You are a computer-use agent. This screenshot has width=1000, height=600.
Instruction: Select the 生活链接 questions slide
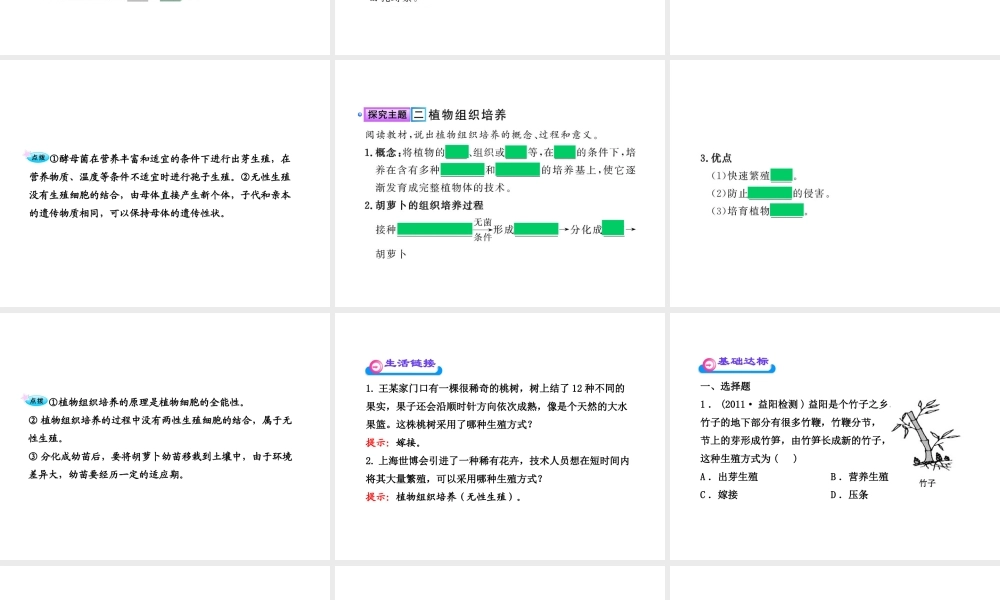click(x=499, y=436)
